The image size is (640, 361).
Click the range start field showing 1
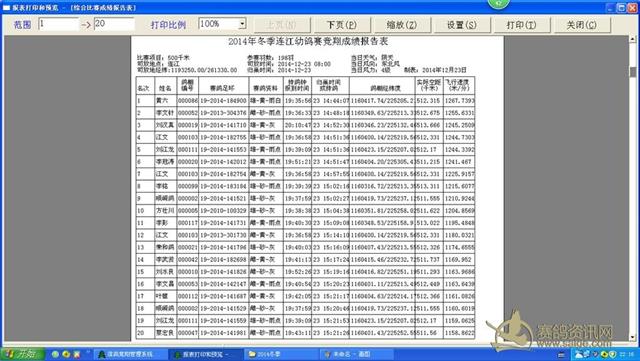[x=58, y=24]
